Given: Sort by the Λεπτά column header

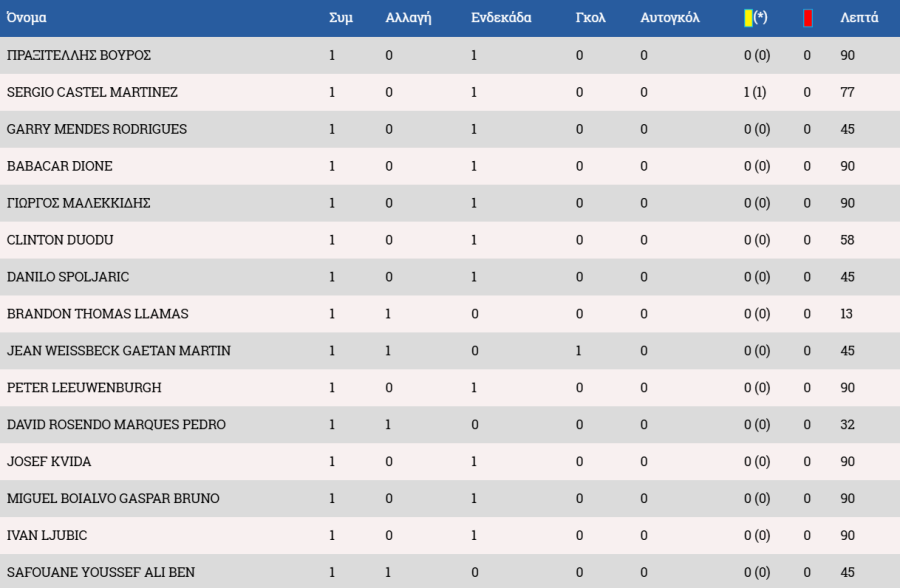Looking at the screenshot, I should (859, 18).
